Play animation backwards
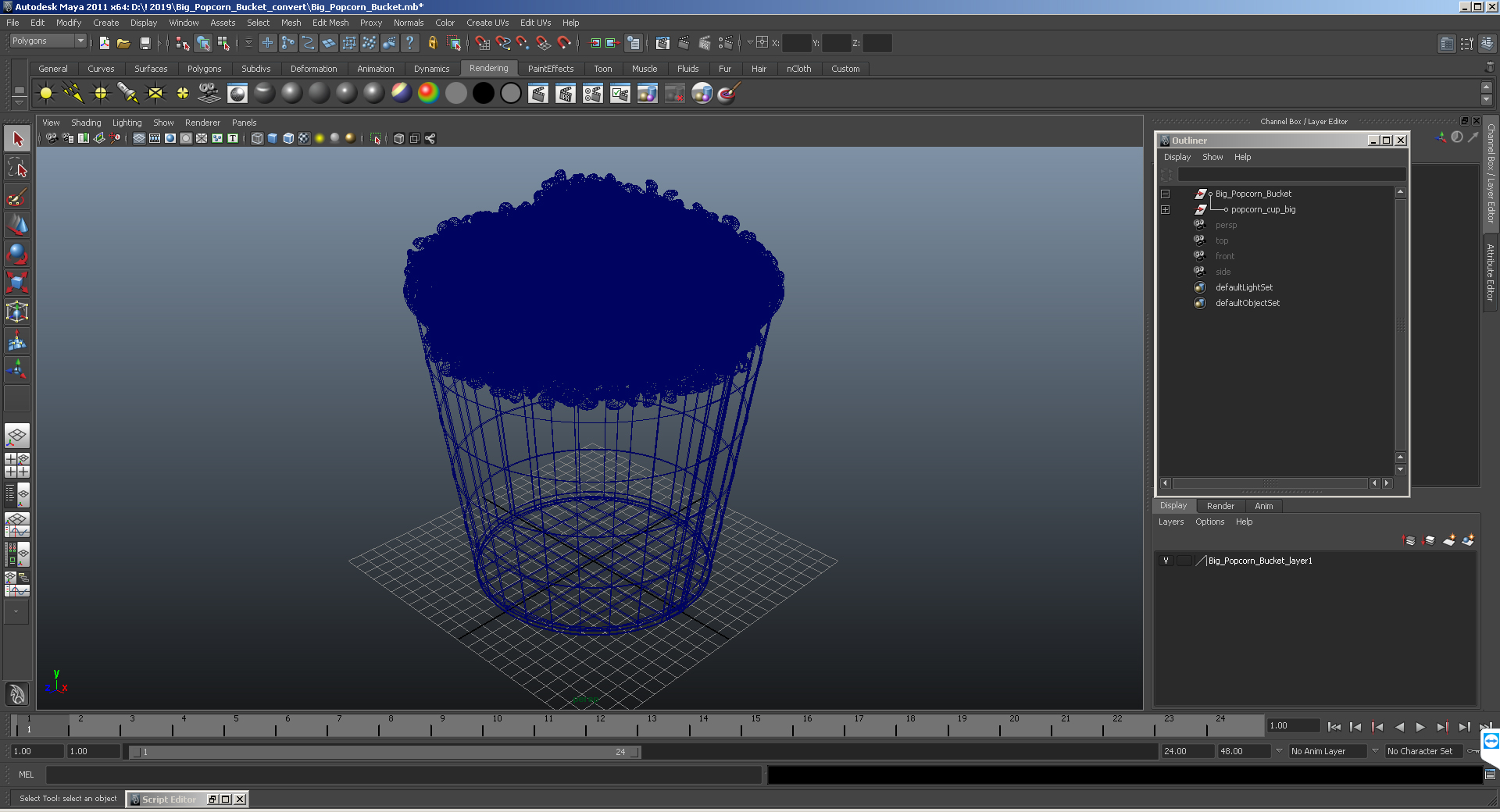 coord(1399,727)
